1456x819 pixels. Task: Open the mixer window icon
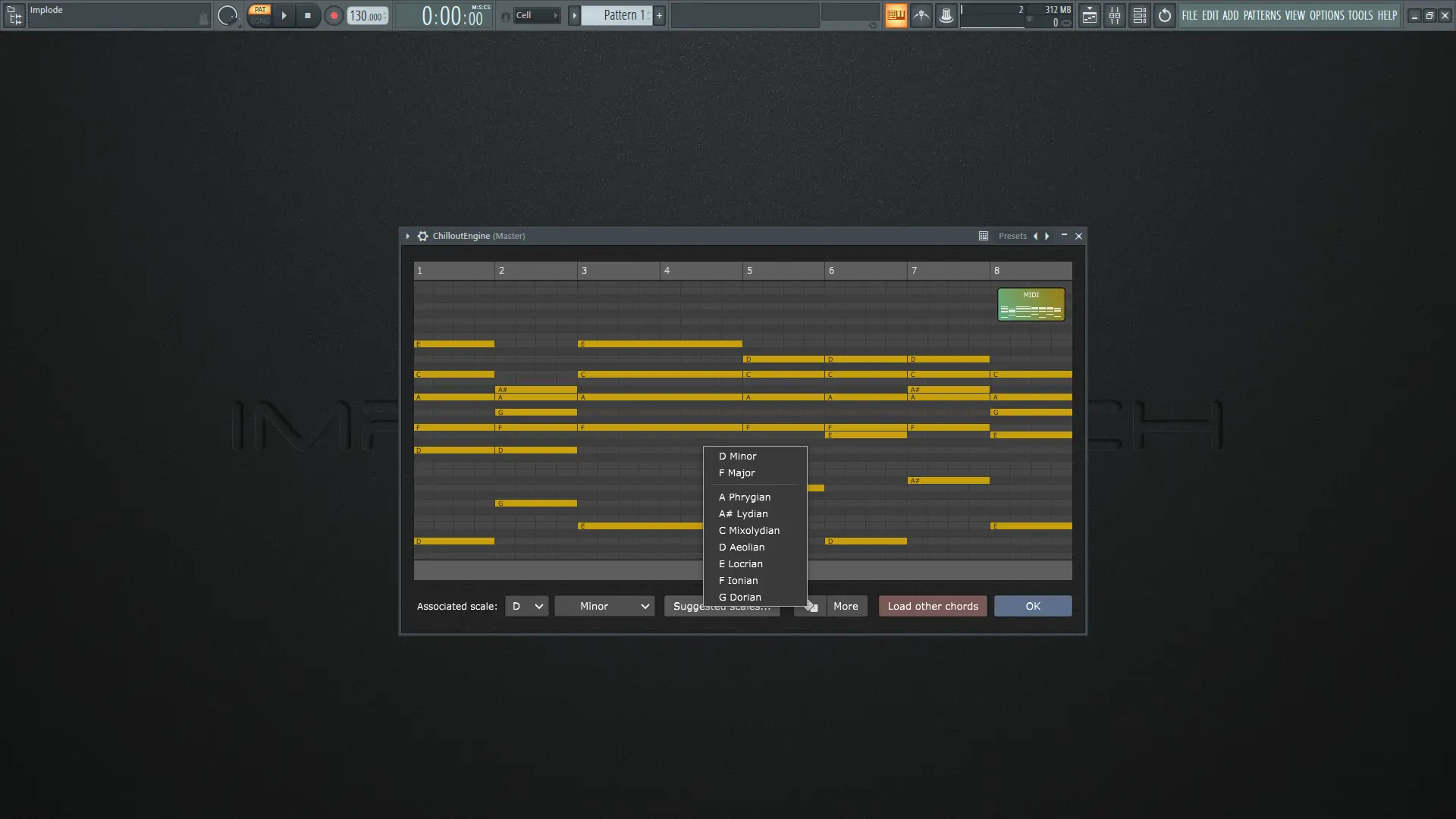(x=1114, y=16)
